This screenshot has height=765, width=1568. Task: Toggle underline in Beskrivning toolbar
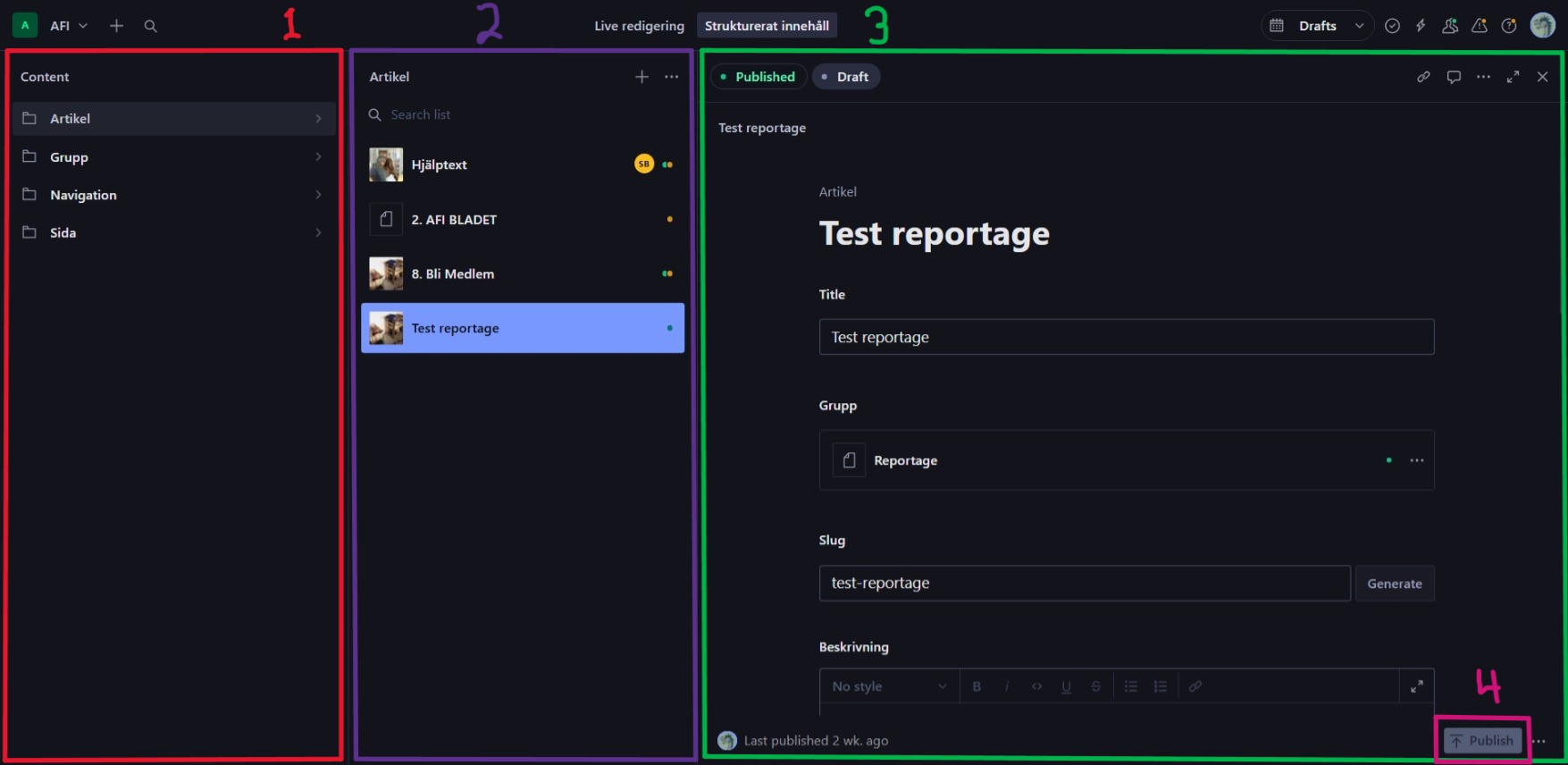pos(1066,686)
